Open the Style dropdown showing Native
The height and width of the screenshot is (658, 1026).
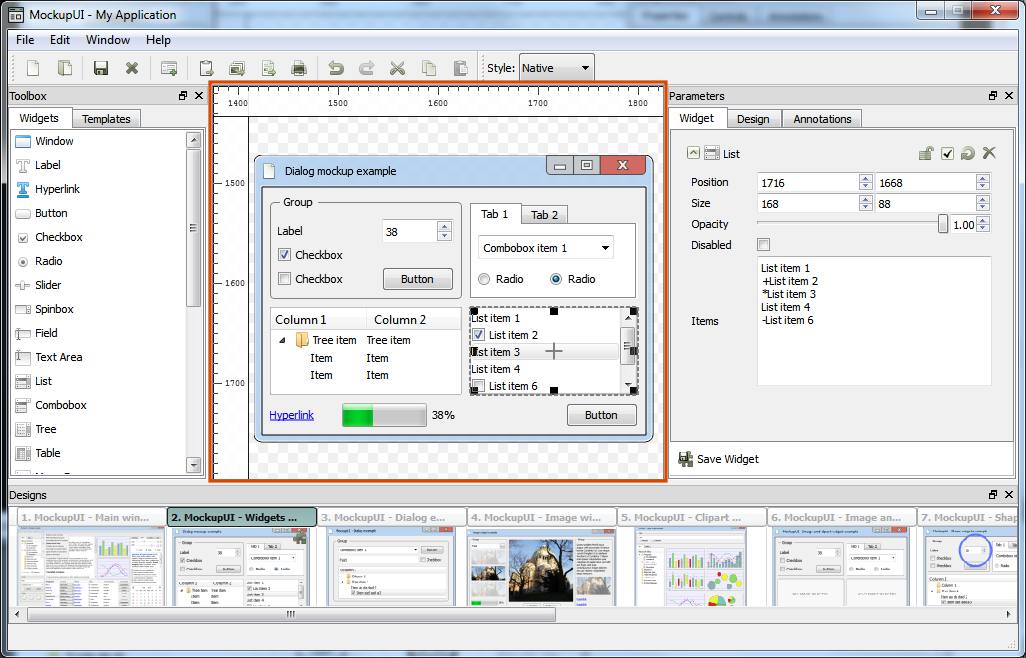tap(557, 68)
